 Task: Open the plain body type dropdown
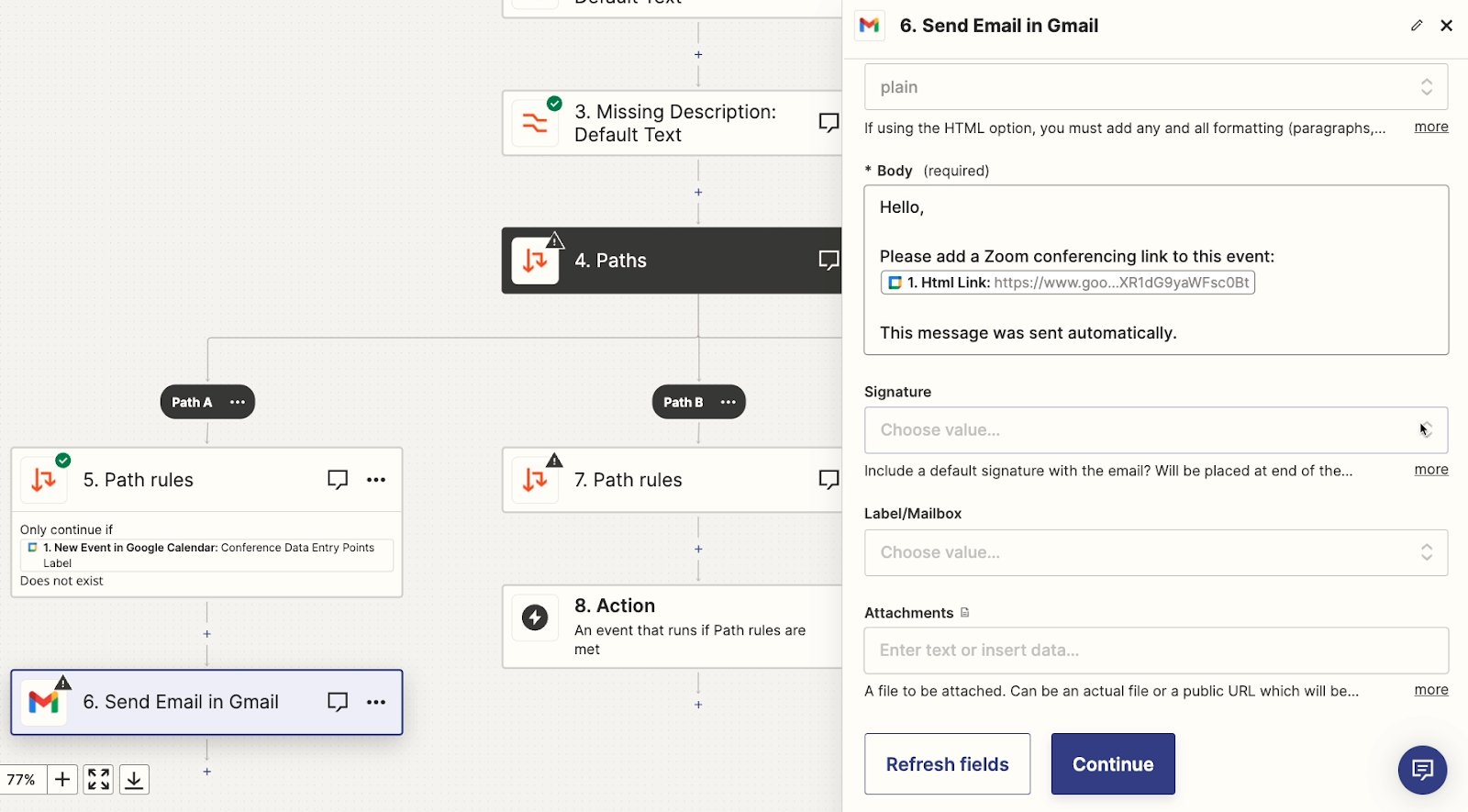pyautogui.click(x=1156, y=87)
